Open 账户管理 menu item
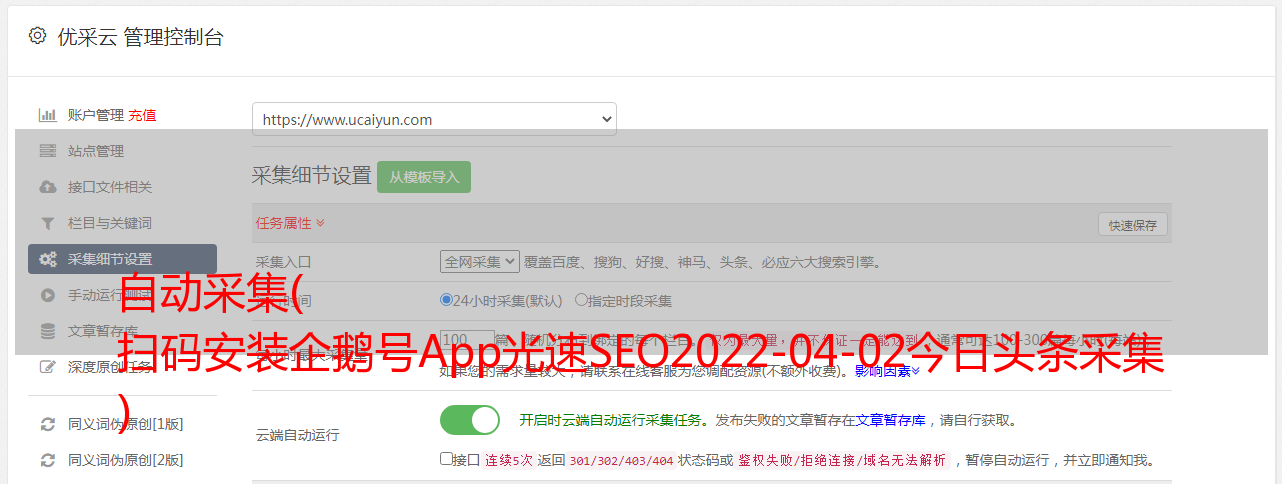The width and height of the screenshot is (1282, 484). coord(96,115)
